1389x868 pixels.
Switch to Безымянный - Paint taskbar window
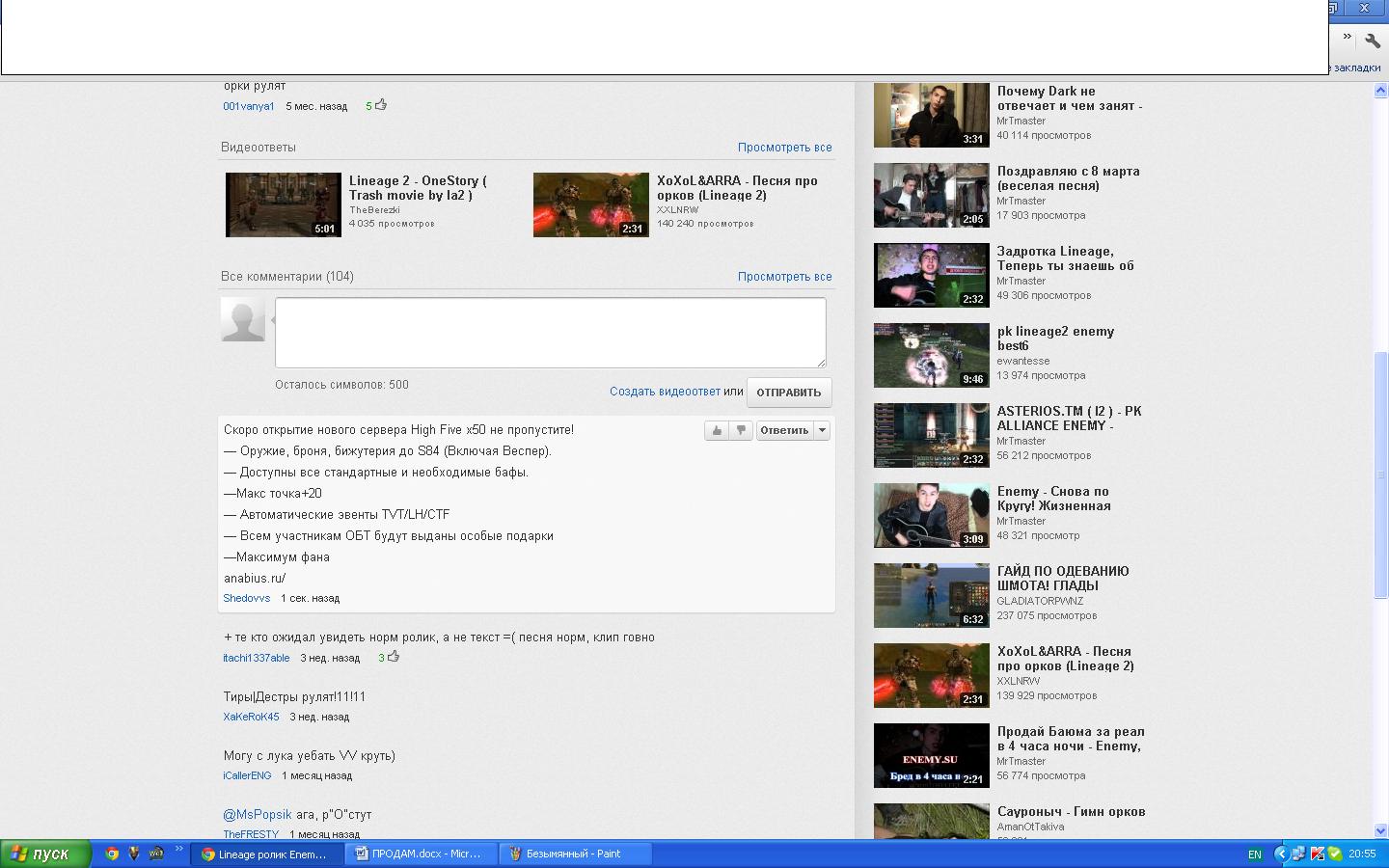tap(576, 854)
